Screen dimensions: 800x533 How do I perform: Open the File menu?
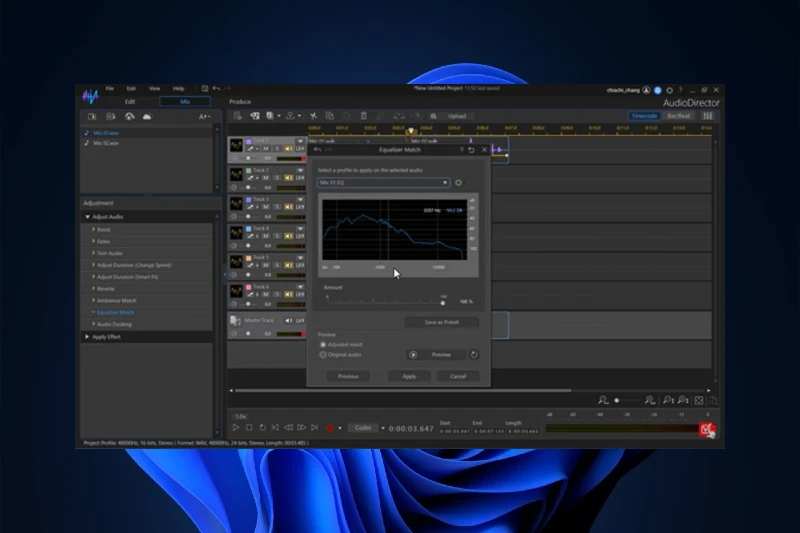click(110, 88)
